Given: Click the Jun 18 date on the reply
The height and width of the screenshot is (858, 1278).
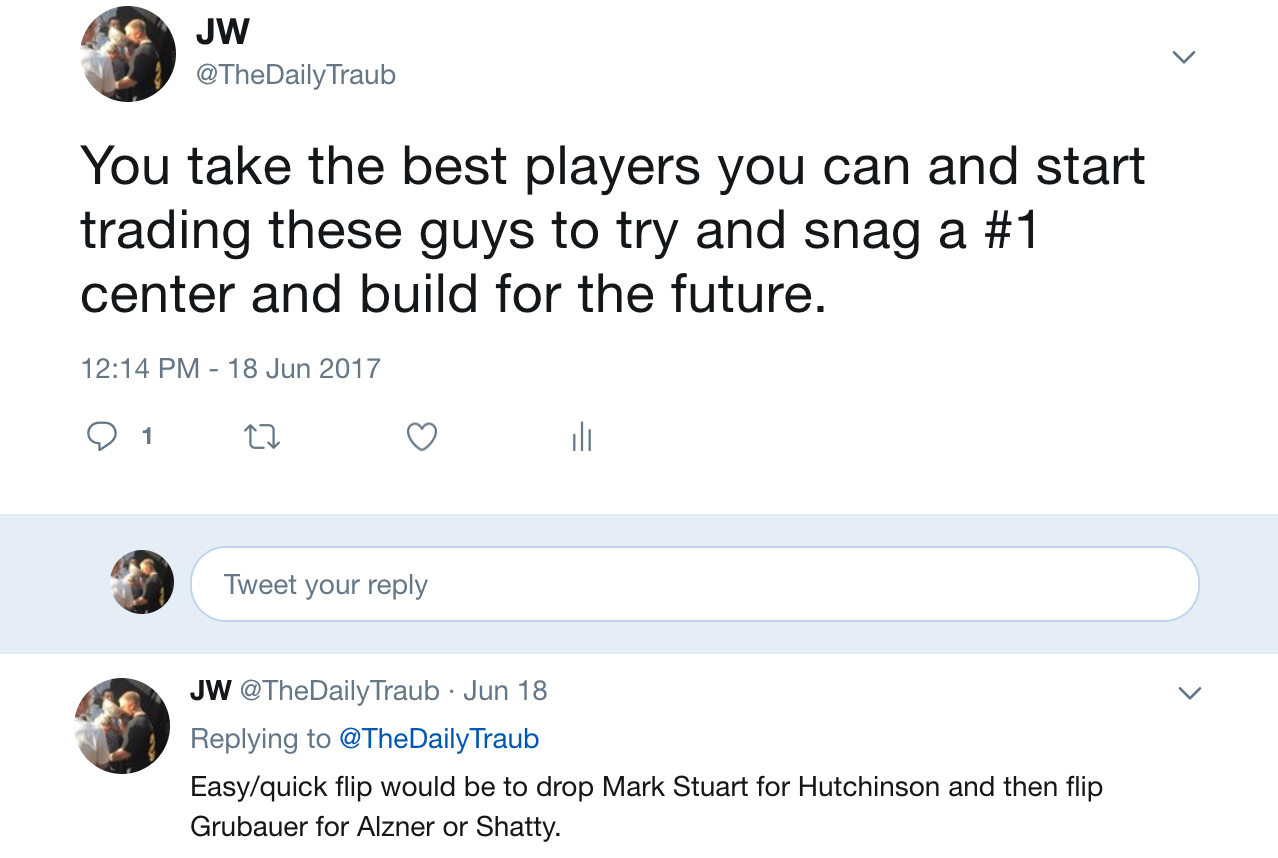Looking at the screenshot, I should [x=505, y=690].
